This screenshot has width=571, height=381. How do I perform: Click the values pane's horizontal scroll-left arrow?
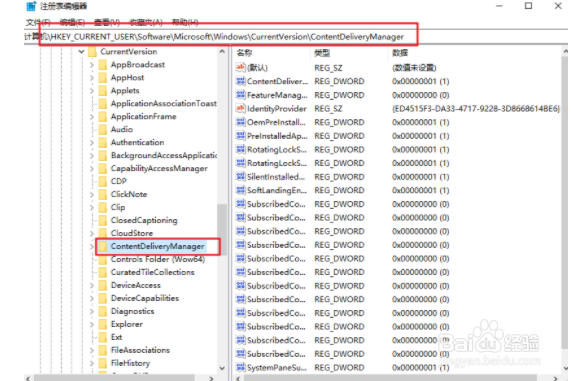coord(238,378)
